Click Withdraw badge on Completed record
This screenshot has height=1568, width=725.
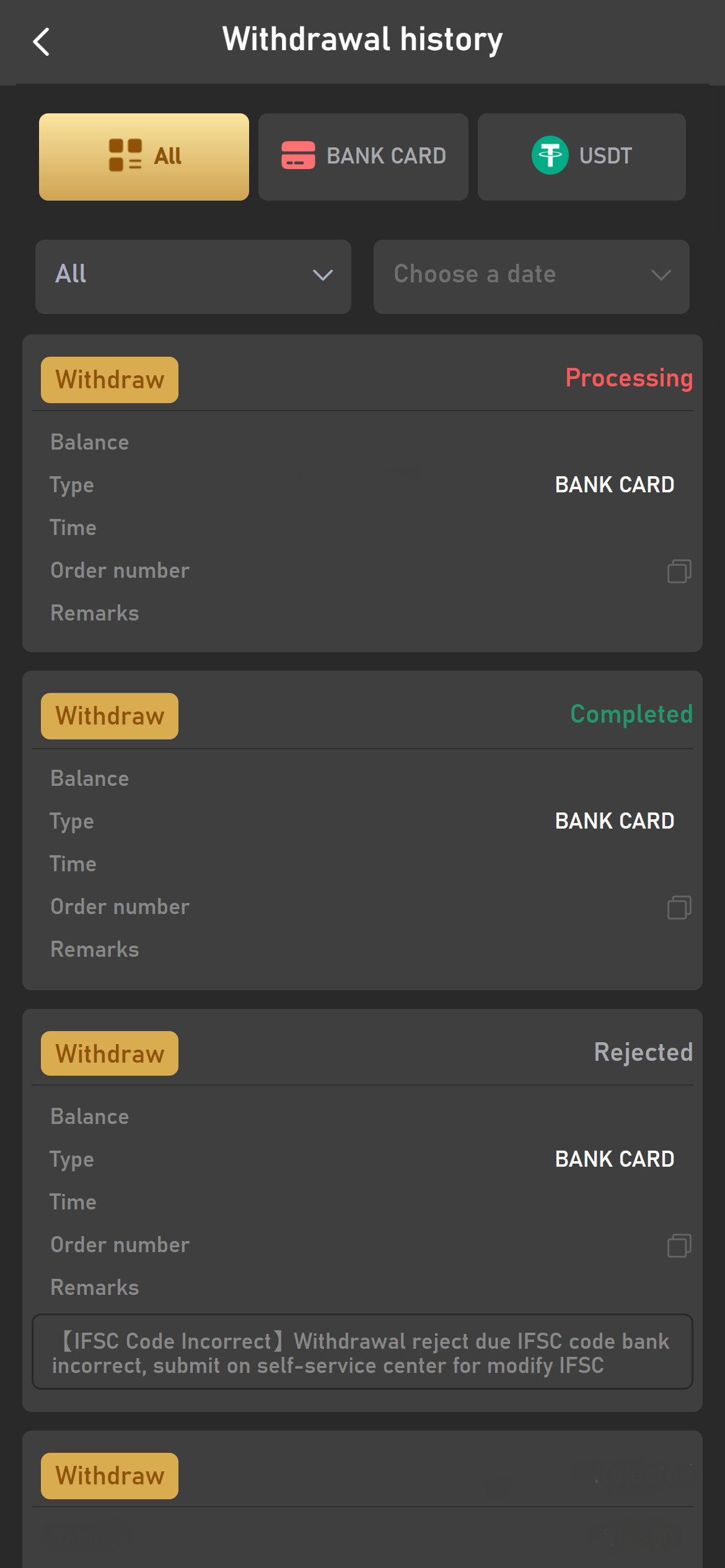pyautogui.click(x=110, y=716)
